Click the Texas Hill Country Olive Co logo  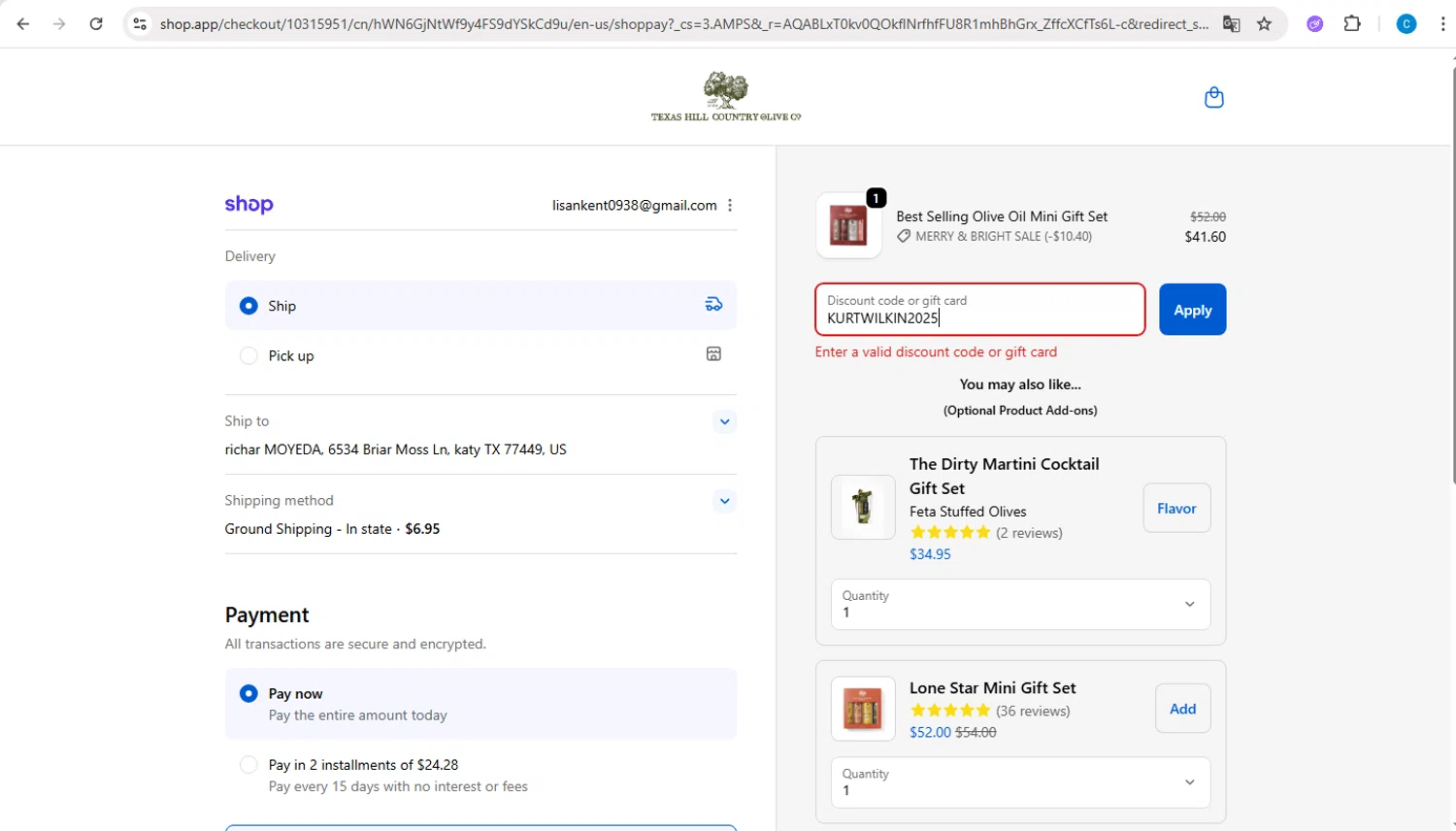click(x=726, y=96)
